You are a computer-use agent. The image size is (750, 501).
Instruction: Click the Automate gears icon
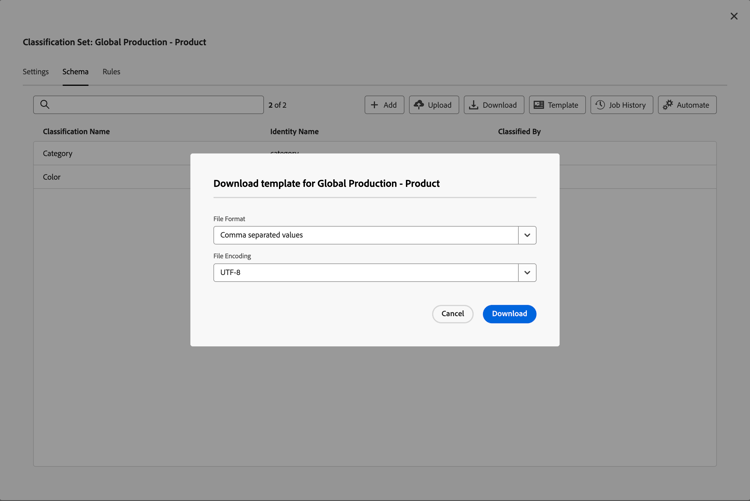(668, 105)
